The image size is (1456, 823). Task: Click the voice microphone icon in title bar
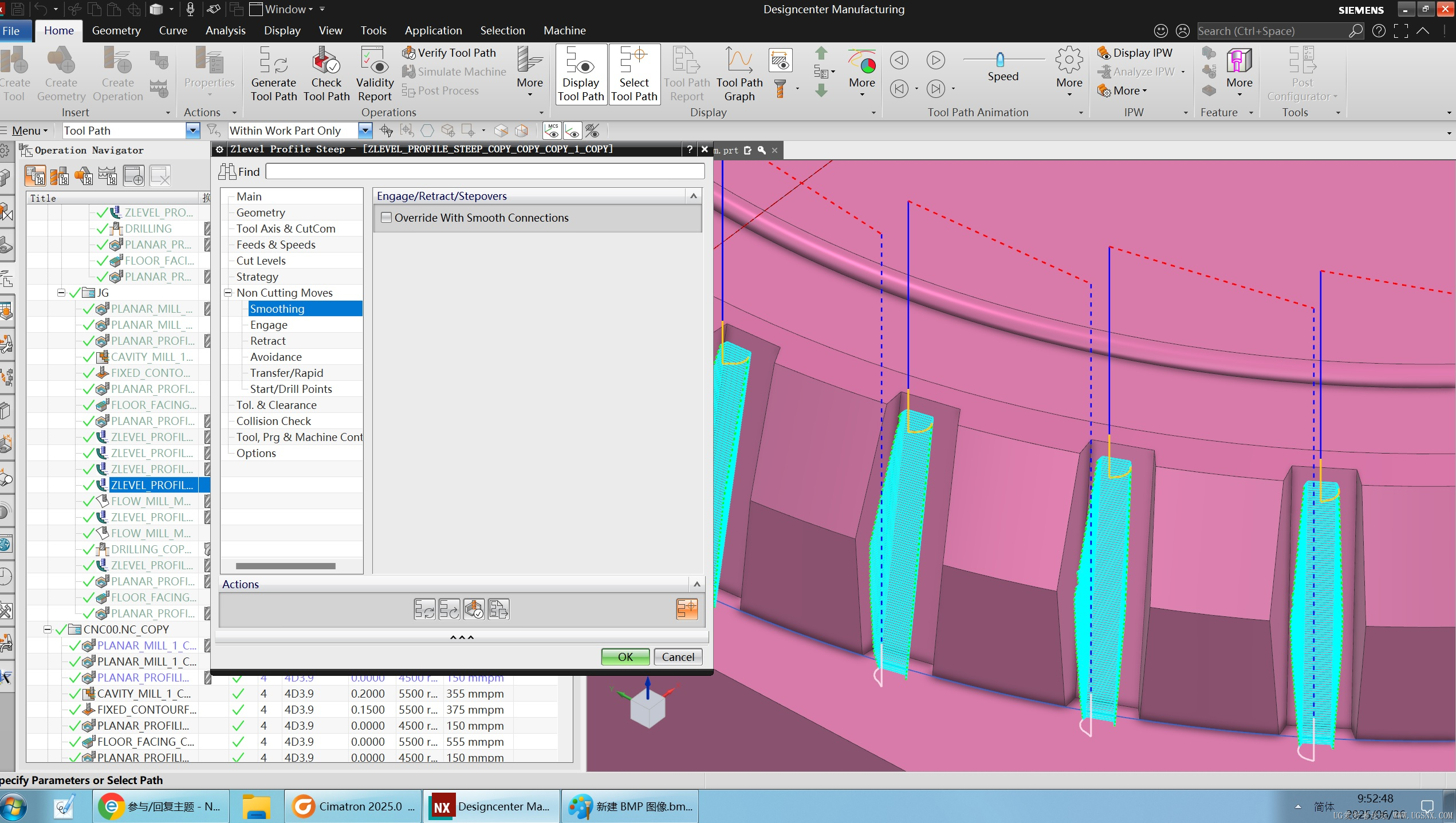click(x=190, y=9)
